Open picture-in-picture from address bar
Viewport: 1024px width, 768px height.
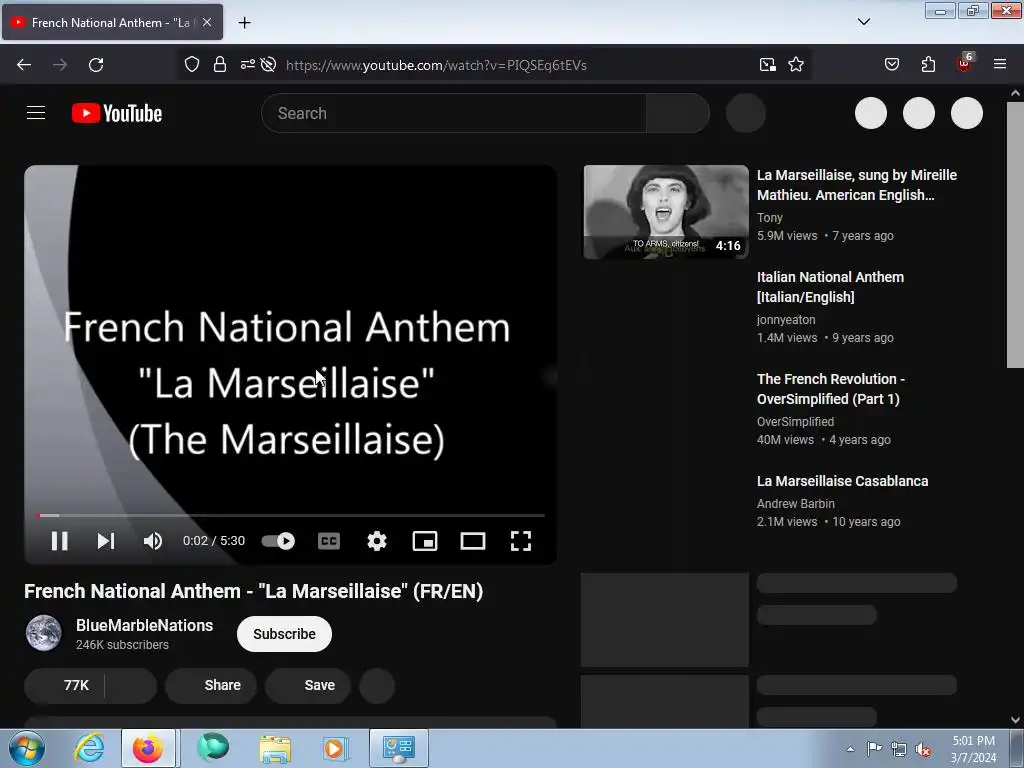(x=767, y=65)
